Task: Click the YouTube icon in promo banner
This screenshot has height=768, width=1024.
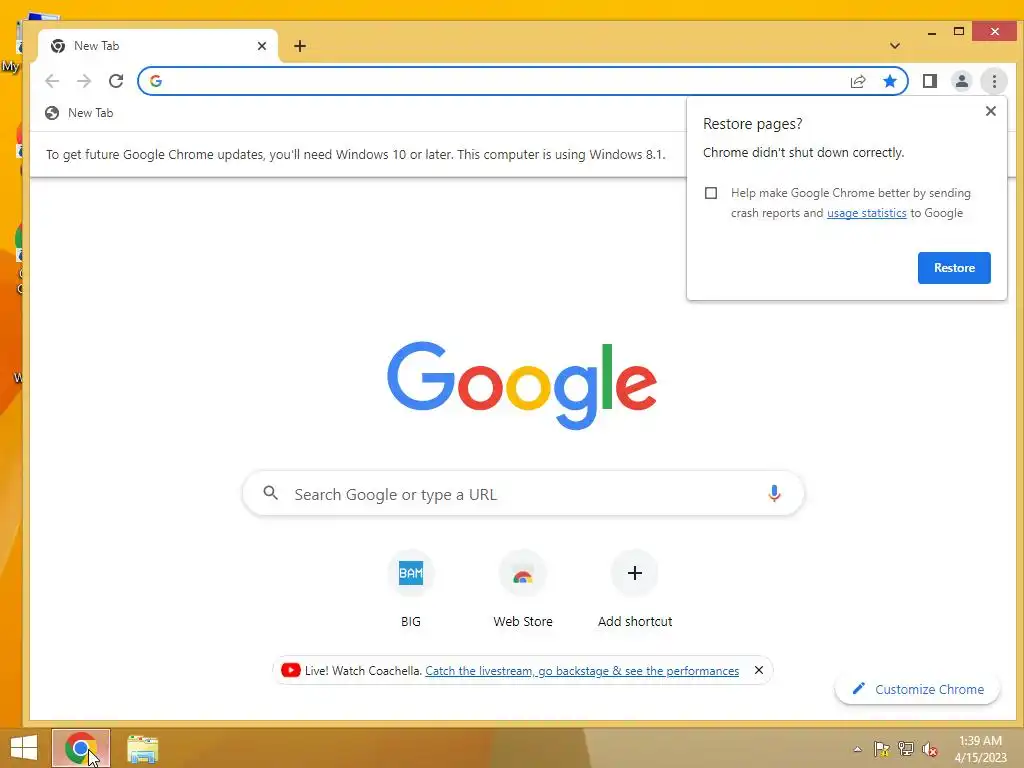Action: pos(291,671)
